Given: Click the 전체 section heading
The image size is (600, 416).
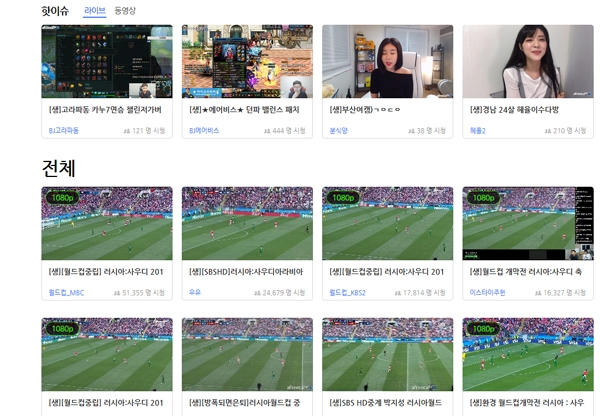Looking at the screenshot, I should click(59, 168).
